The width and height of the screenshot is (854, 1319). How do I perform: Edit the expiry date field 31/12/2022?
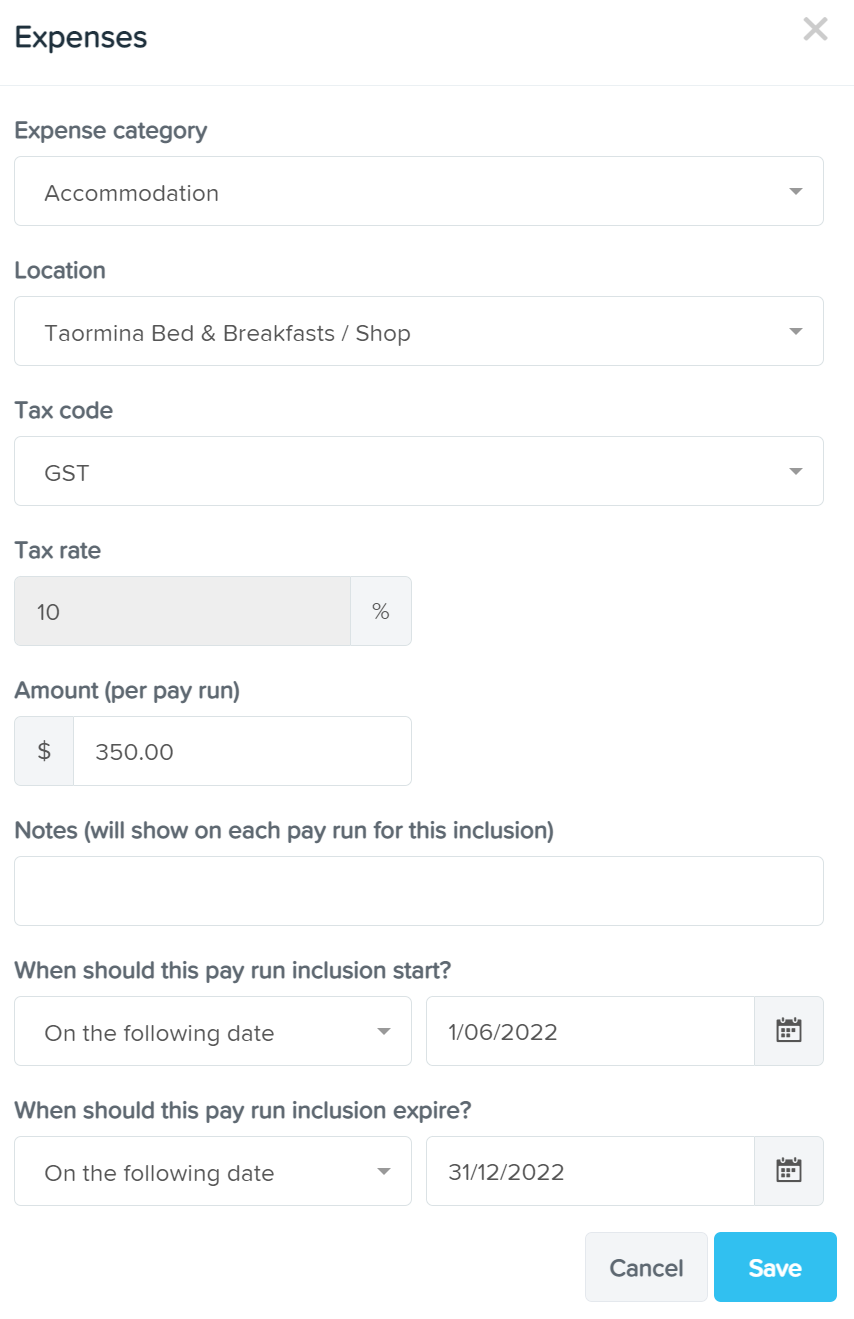tap(590, 1171)
